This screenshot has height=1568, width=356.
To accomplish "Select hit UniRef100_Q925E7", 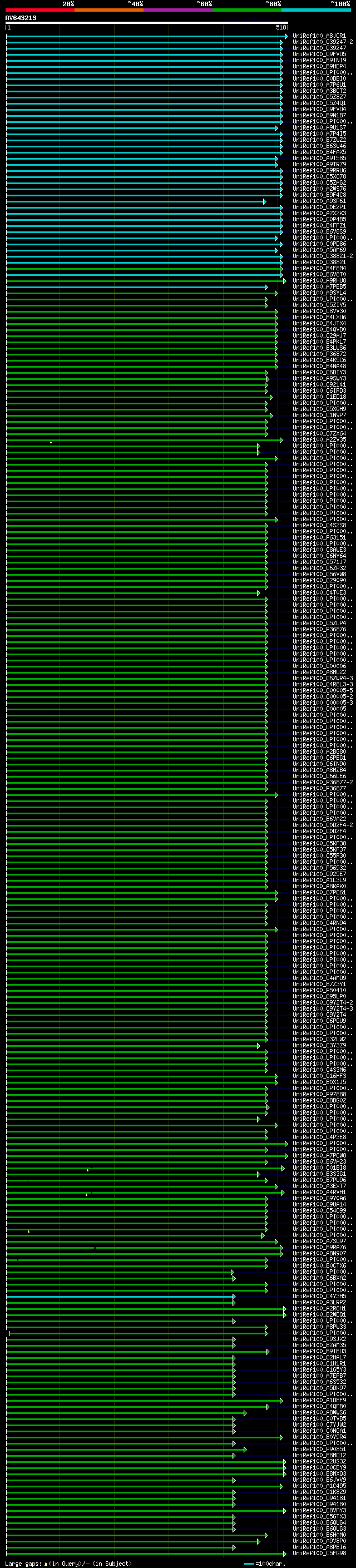I will click(319, 874).
